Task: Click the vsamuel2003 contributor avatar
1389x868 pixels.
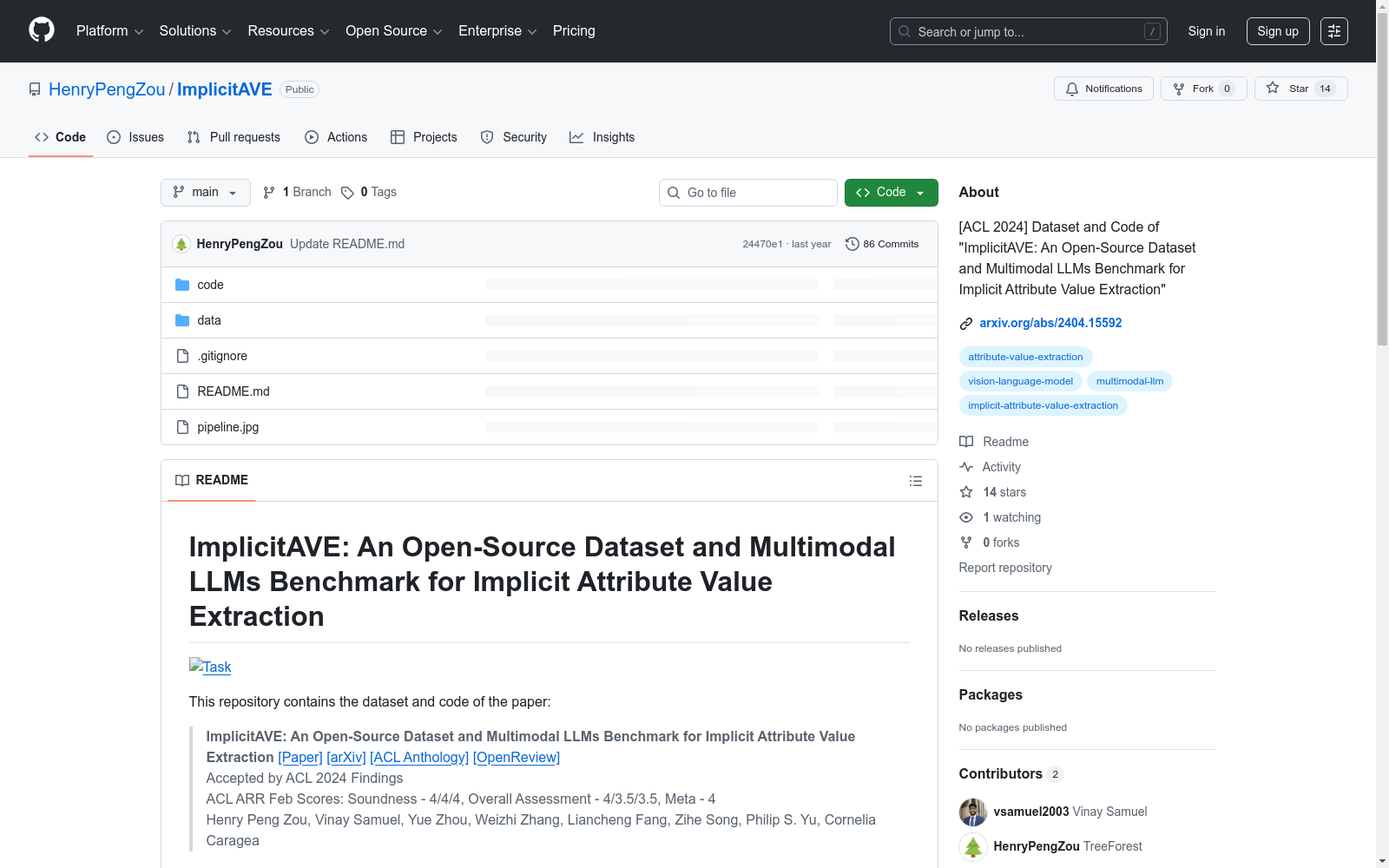Action: (x=973, y=812)
